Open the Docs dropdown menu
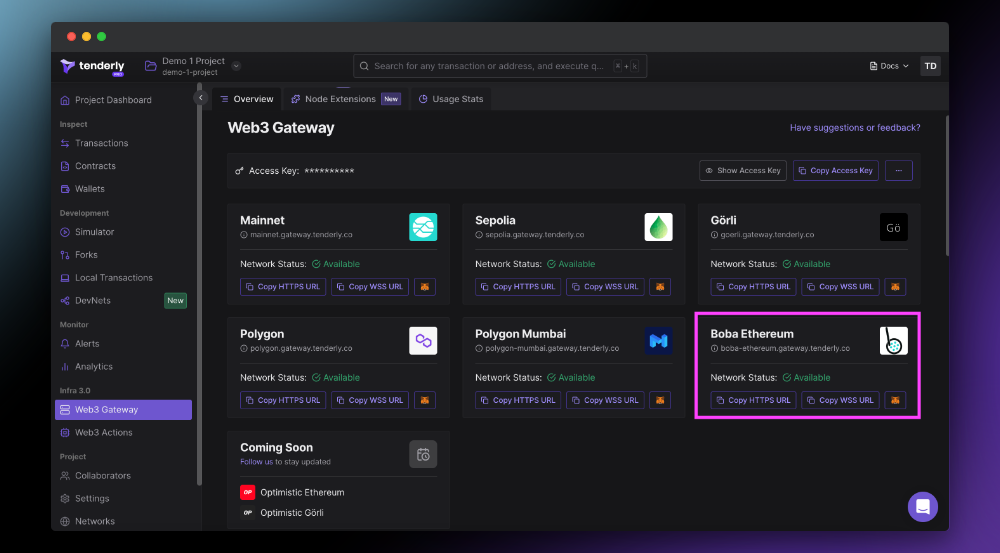The width and height of the screenshot is (1000, 553). coord(888,66)
